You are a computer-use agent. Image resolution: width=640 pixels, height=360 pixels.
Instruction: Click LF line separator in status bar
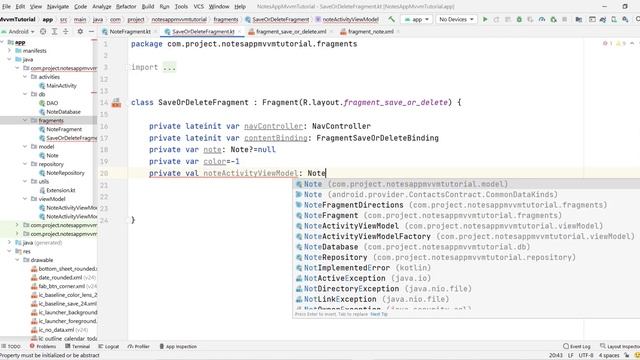571,356
